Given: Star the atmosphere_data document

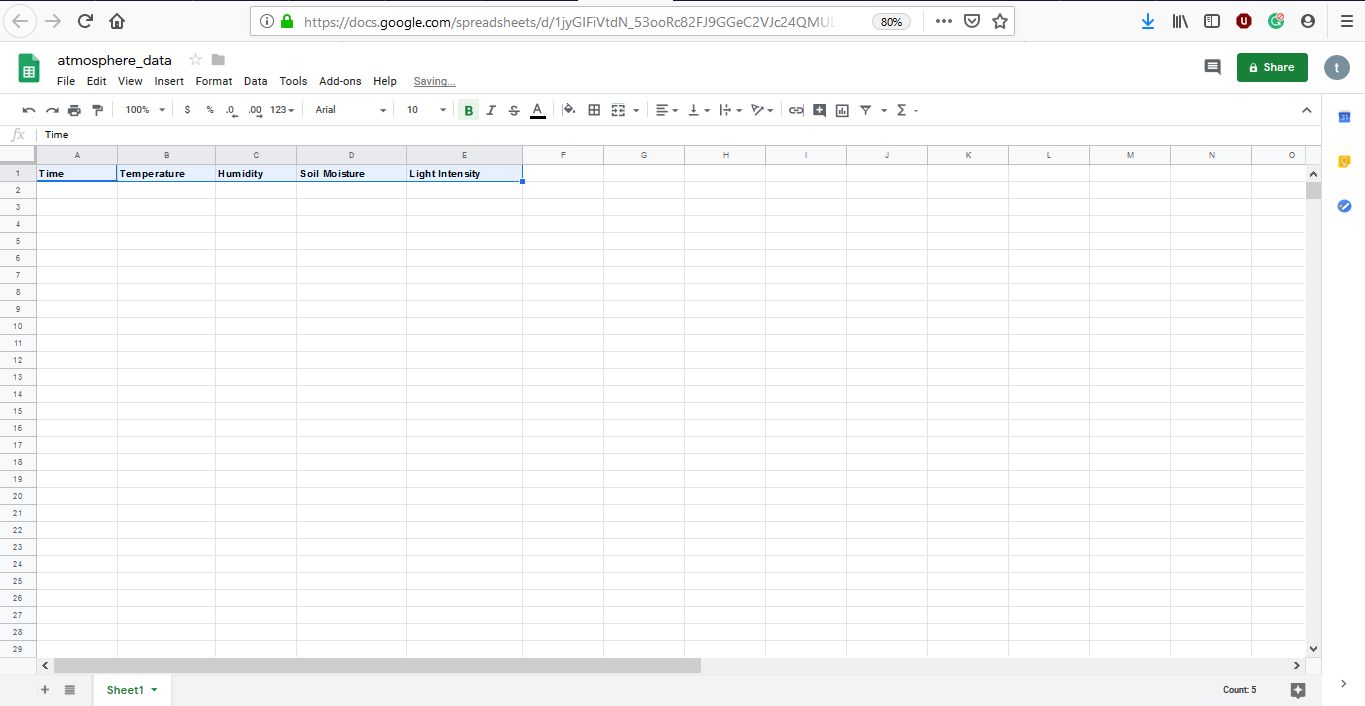Looking at the screenshot, I should tap(196, 60).
